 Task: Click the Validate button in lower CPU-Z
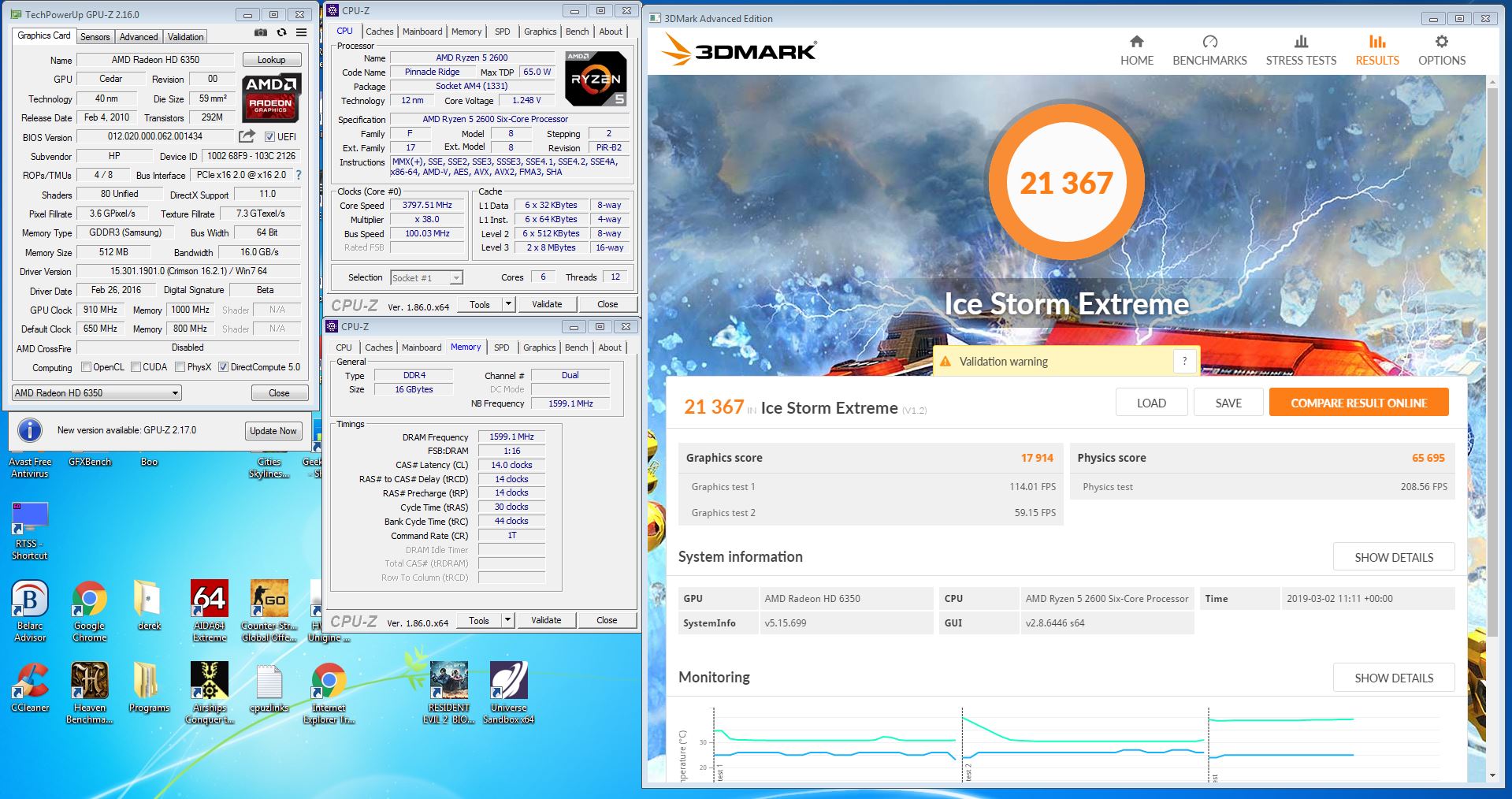[546, 620]
